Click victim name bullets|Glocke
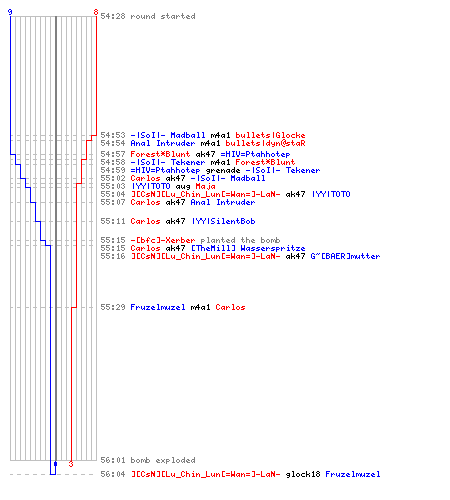Viewport: 450px width, 500px height. coord(270,135)
